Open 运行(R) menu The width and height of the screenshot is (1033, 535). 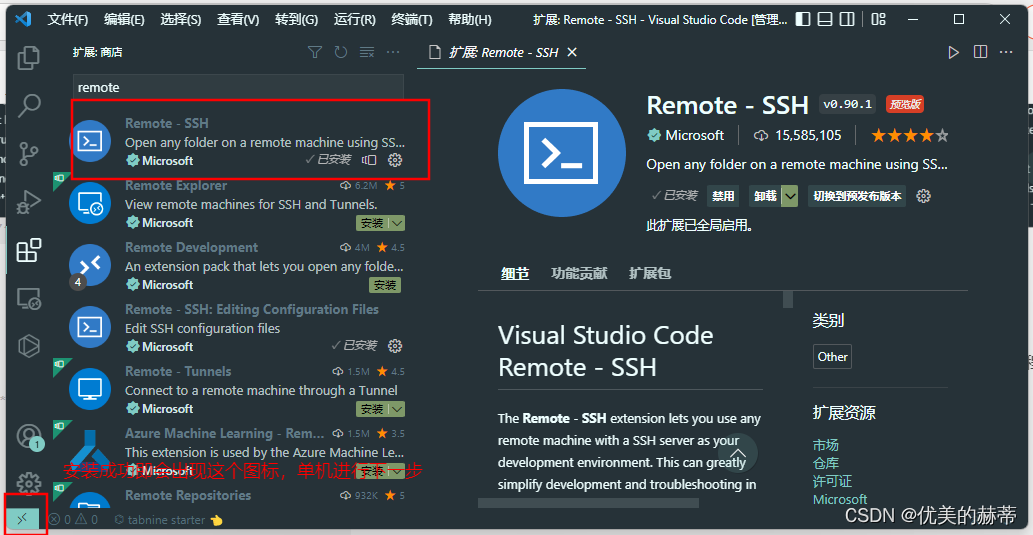[x=354, y=20]
